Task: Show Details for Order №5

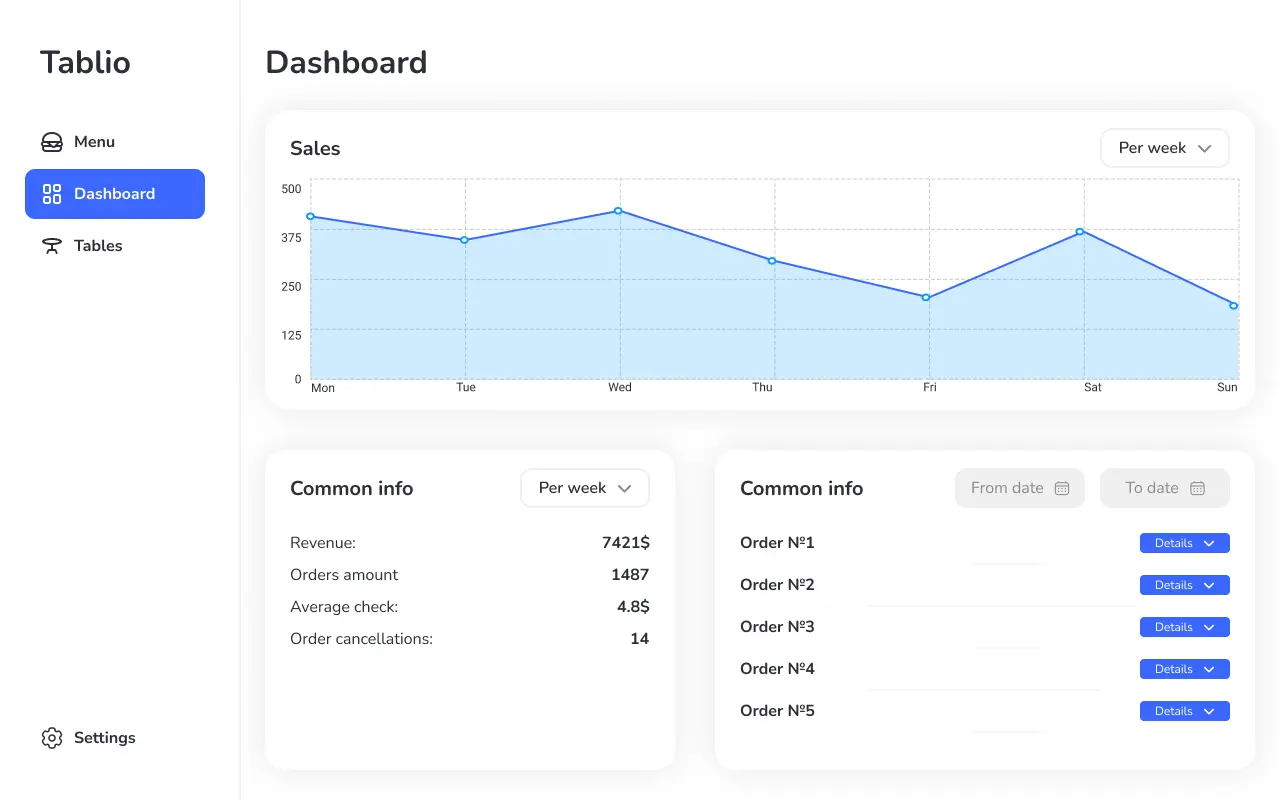Action: (x=1184, y=711)
